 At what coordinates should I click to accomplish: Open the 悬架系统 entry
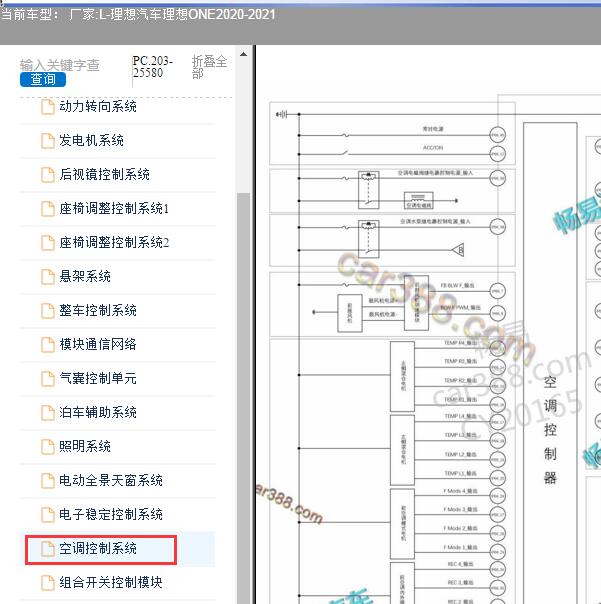coord(85,276)
